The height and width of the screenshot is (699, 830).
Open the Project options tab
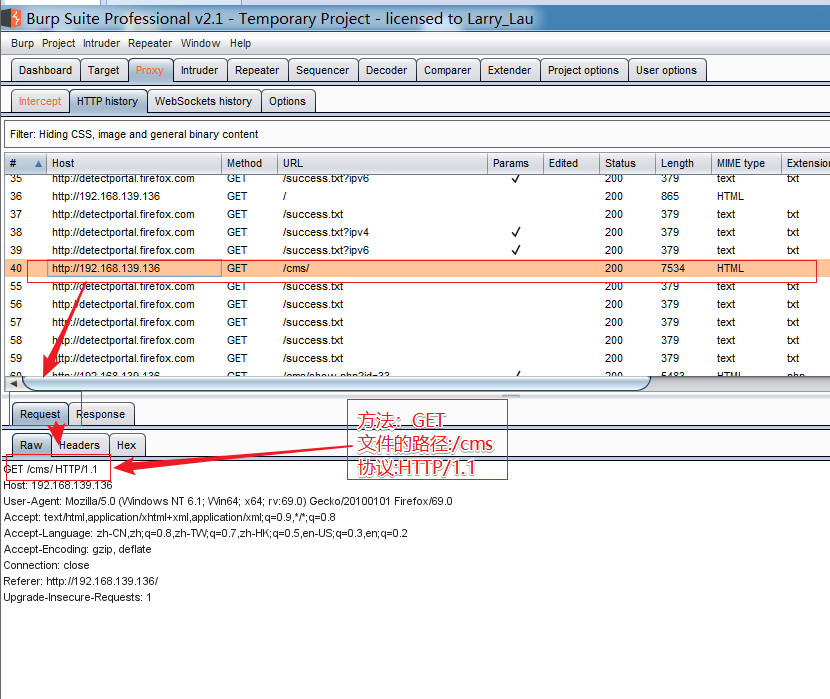tap(583, 70)
